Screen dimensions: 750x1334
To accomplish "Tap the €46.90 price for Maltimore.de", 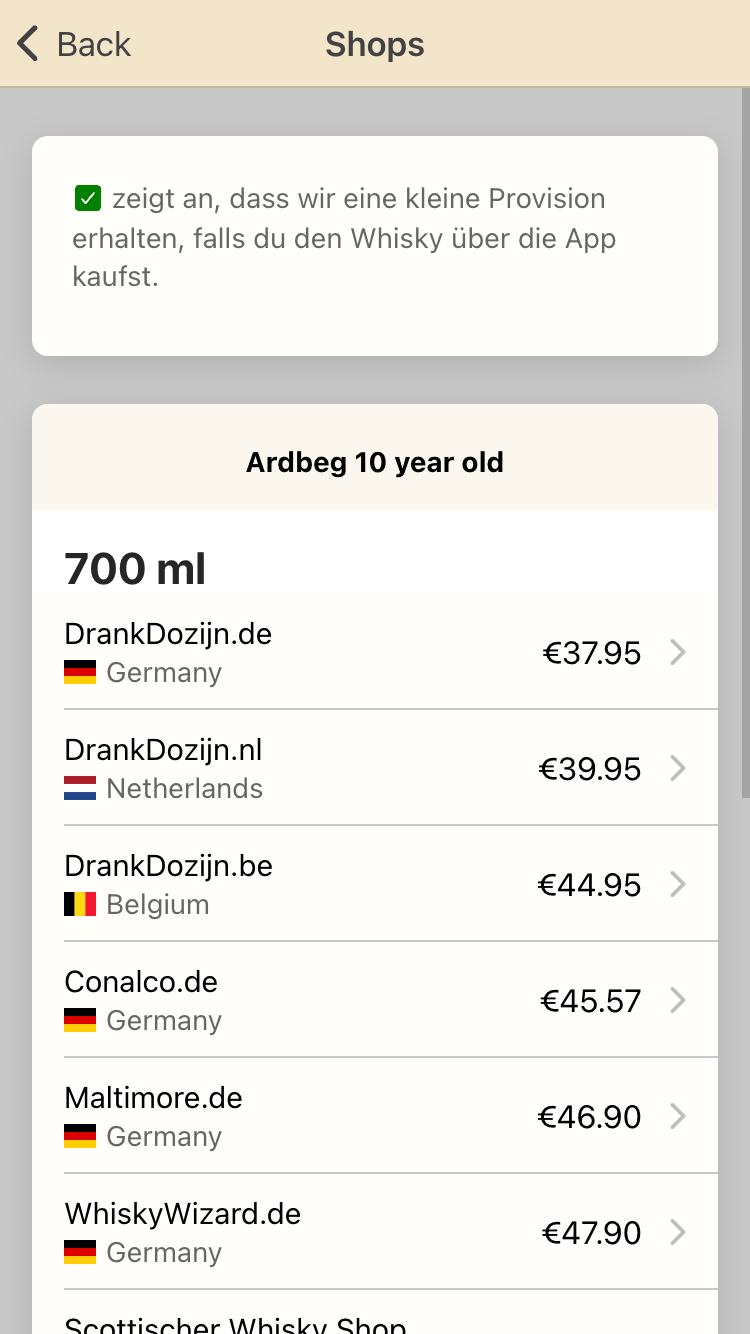I will pyautogui.click(x=590, y=1117).
